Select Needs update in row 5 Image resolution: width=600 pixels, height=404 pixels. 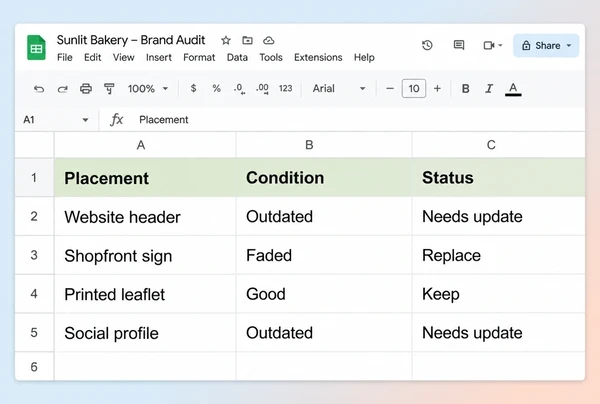(x=499, y=332)
